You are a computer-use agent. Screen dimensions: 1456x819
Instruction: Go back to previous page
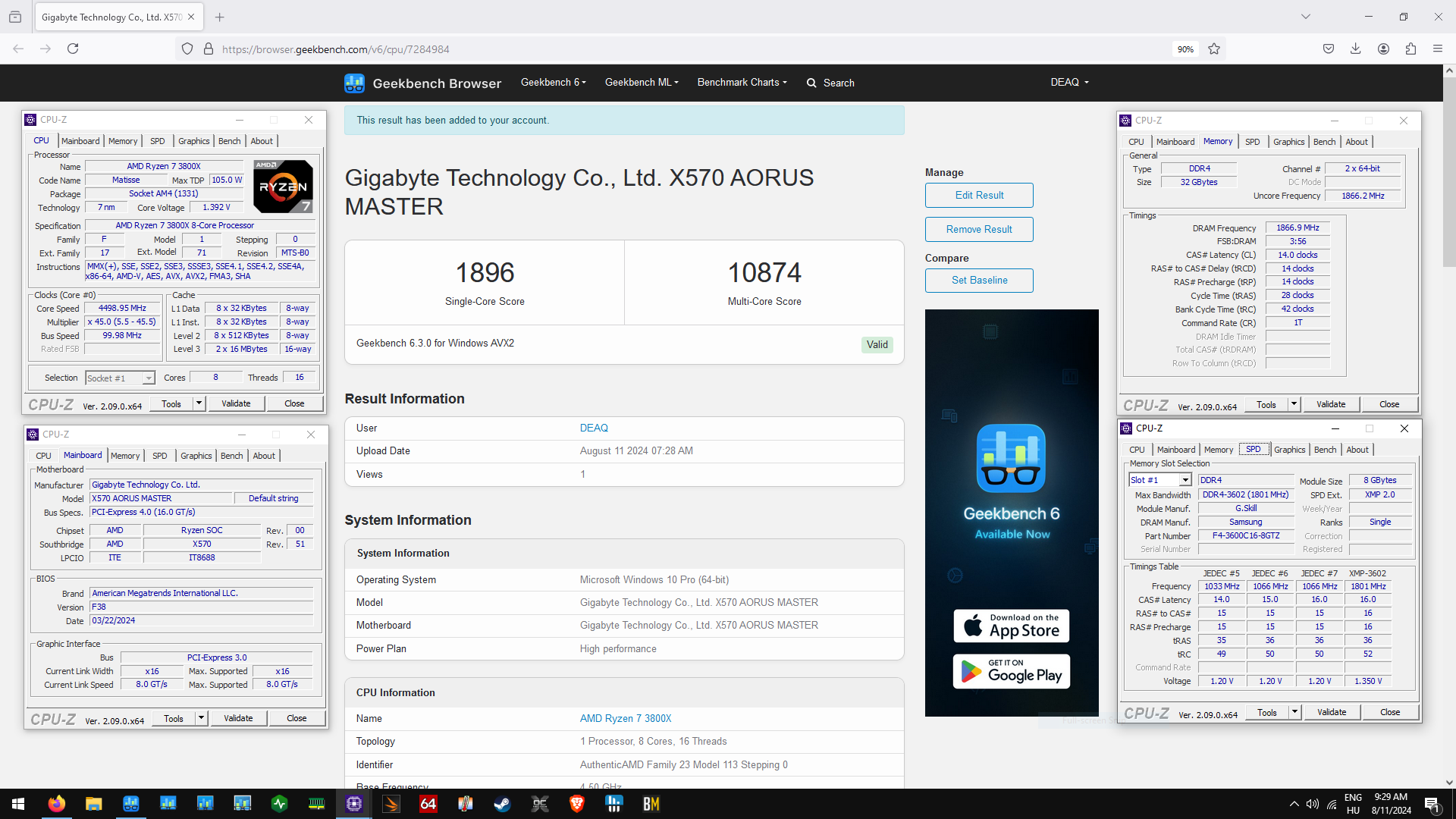pos(18,49)
